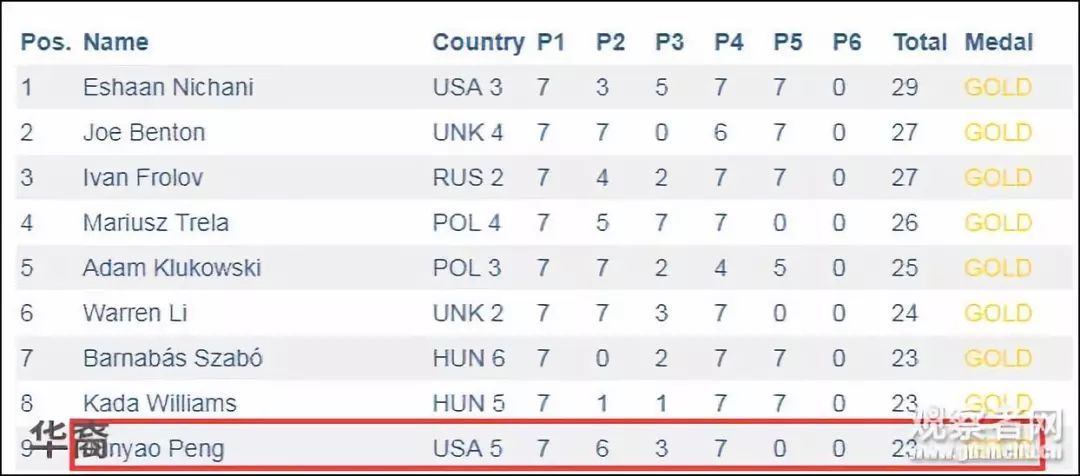Sort by the Pos. column header
Image resolution: width=1080 pixels, height=476 pixels.
[45, 42]
